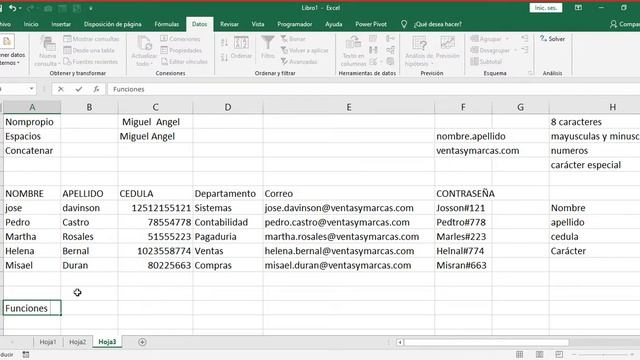Add a new sheet with the plus button
Screen dimensions: 640x360
[x=142, y=342]
